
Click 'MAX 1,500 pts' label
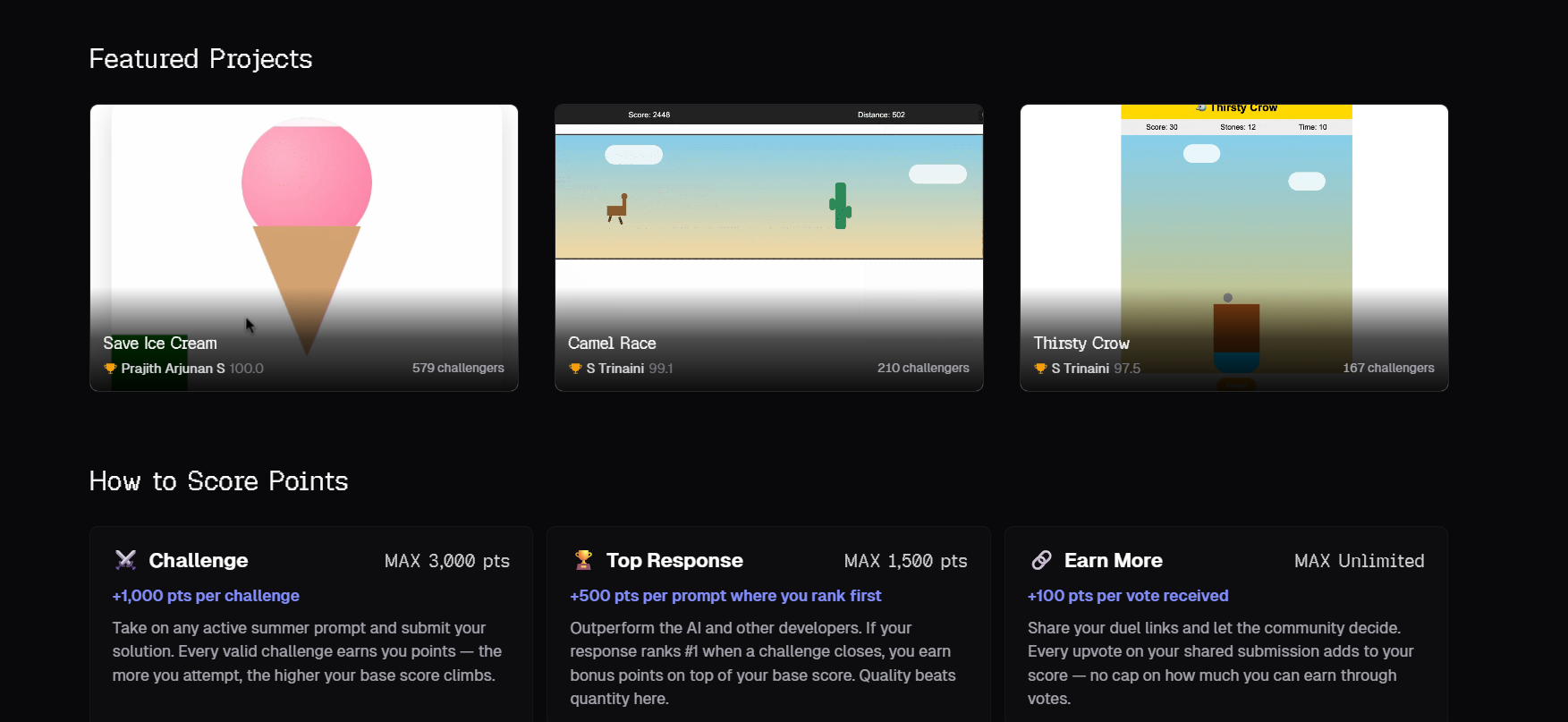[x=906, y=561]
